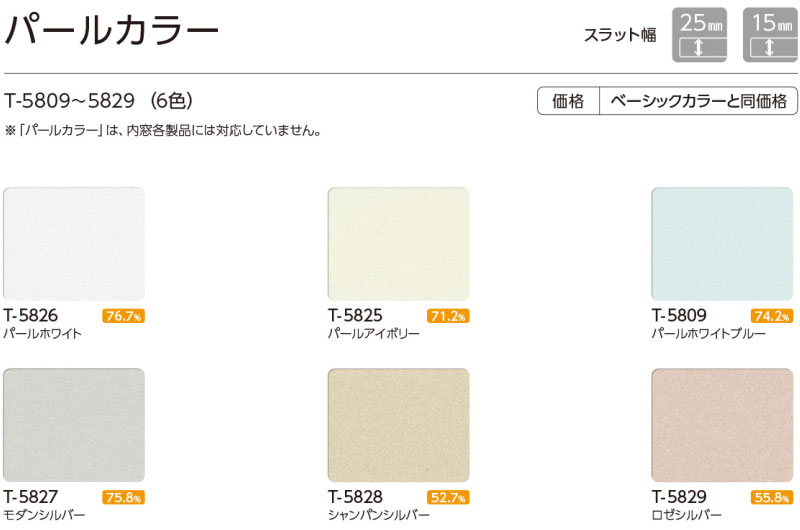Click the T-5809~5829 (6色) range text
Viewport: 800px width, 530px height.
coord(98,100)
